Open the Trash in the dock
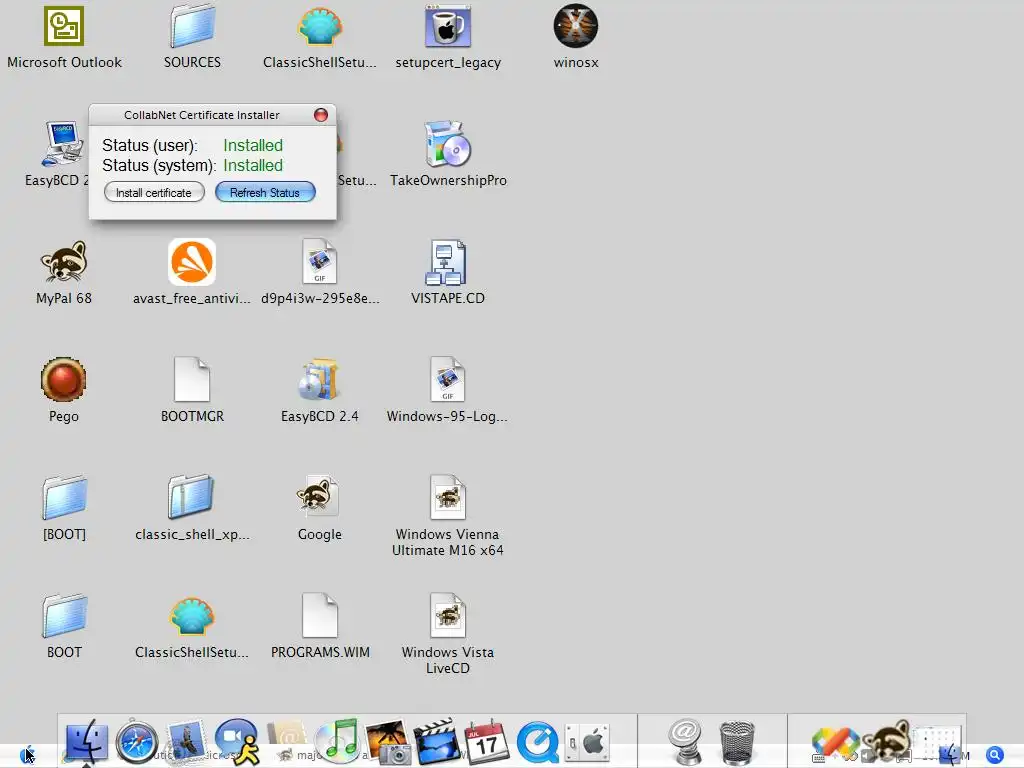 [737, 742]
